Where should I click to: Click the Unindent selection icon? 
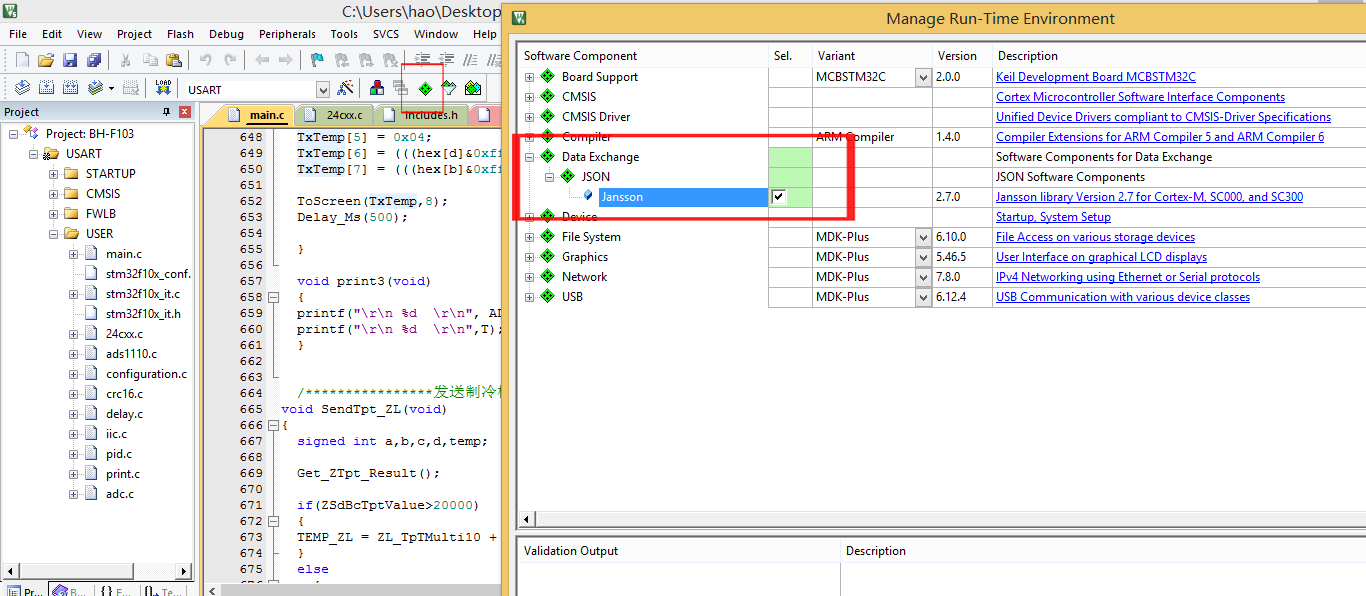click(447, 60)
